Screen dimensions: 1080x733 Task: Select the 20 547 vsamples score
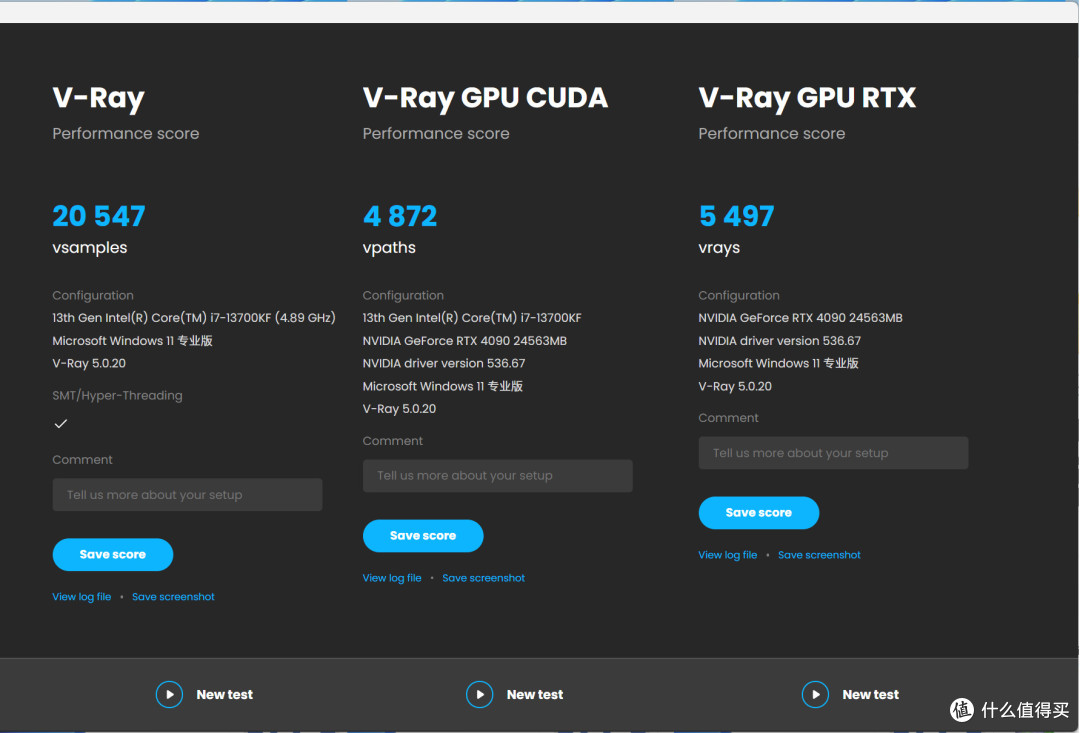(x=98, y=216)
